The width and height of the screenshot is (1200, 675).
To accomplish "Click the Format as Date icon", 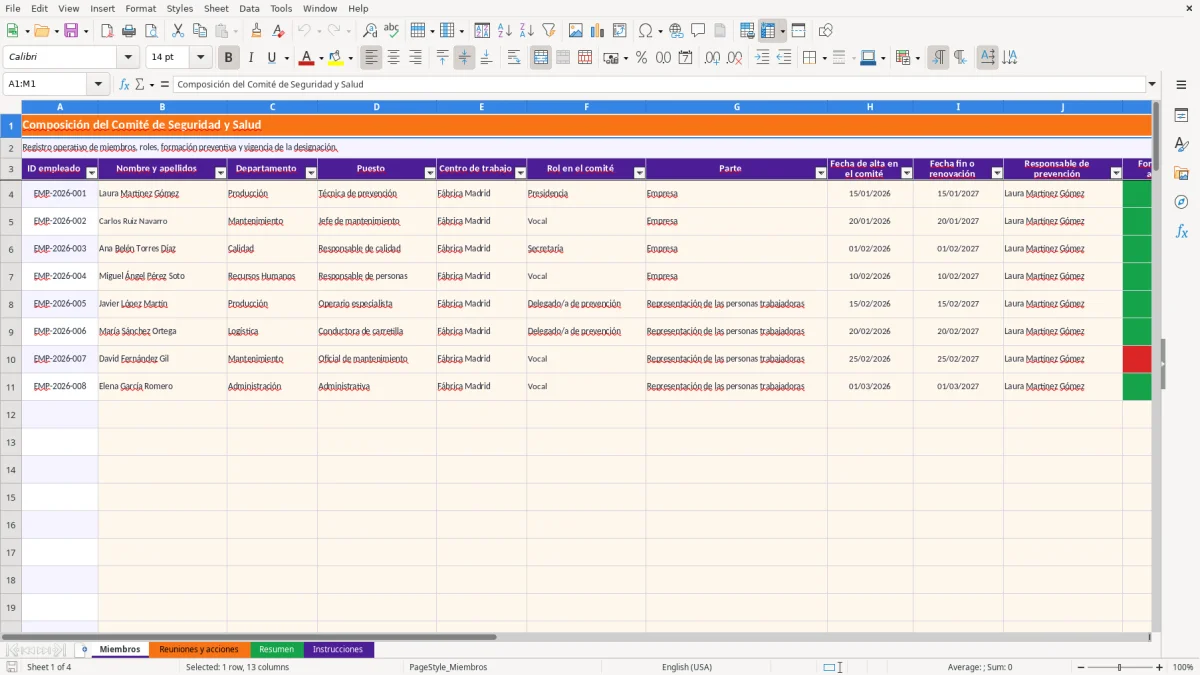I will coord(685,57).
